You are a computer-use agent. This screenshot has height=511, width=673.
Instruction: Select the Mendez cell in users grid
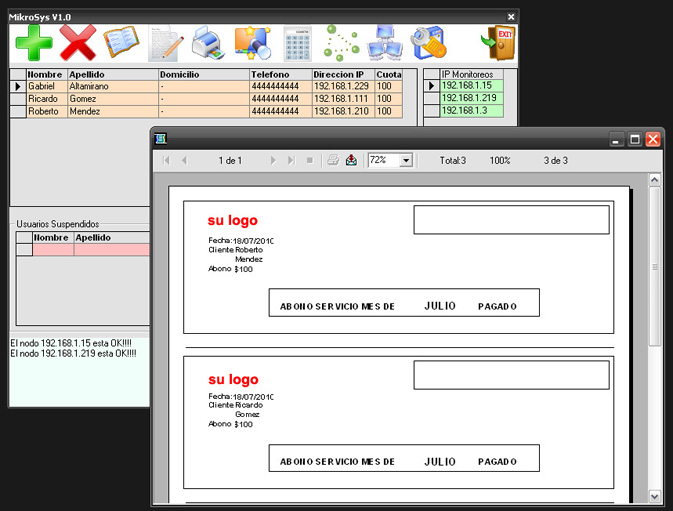(x=113, y=112)
